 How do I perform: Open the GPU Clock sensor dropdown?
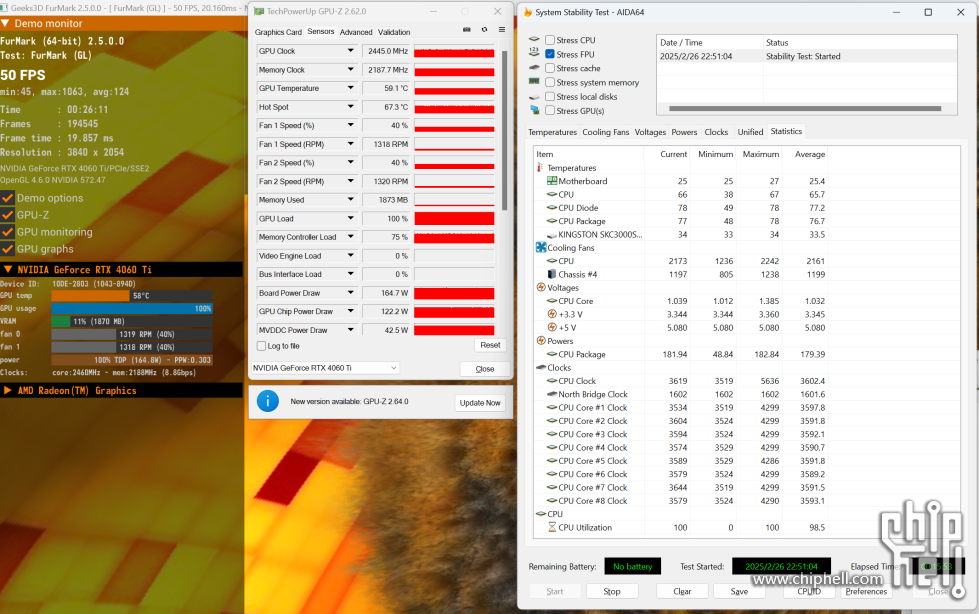tap(350, 51)
